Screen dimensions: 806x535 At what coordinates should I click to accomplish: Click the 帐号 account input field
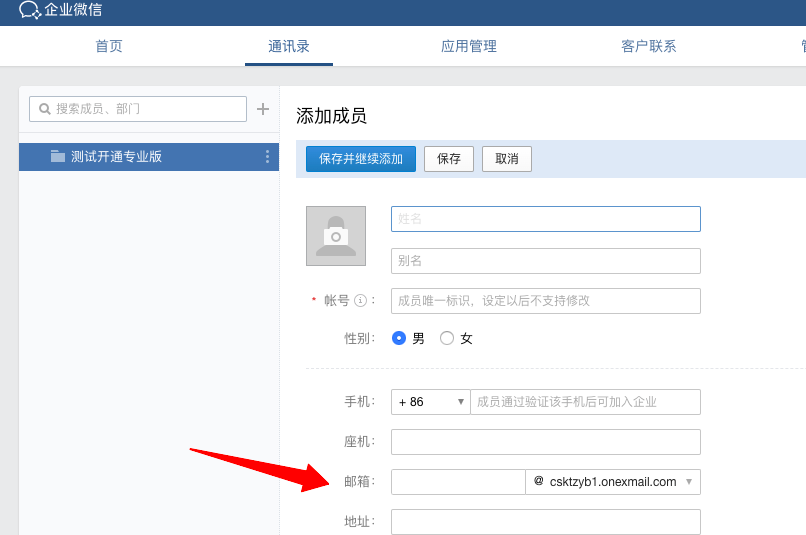click(545, 301)
